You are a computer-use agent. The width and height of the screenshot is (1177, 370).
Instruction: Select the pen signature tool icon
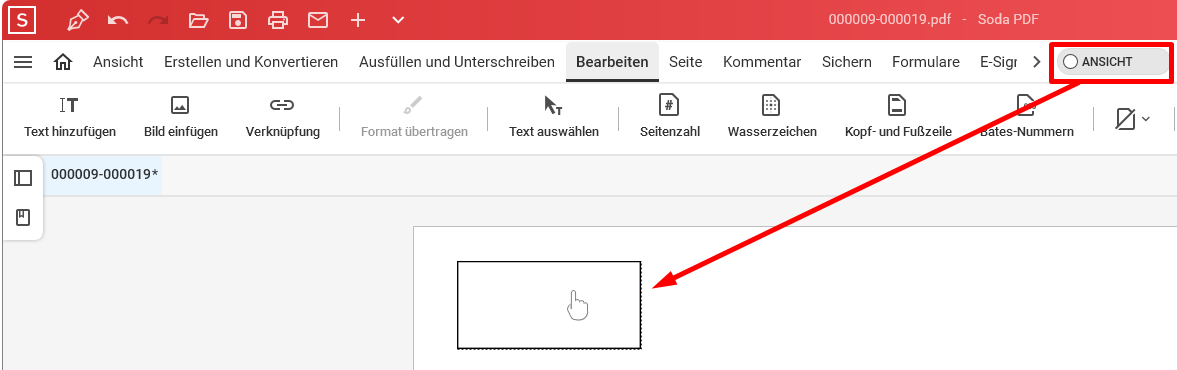coord(78,20)
